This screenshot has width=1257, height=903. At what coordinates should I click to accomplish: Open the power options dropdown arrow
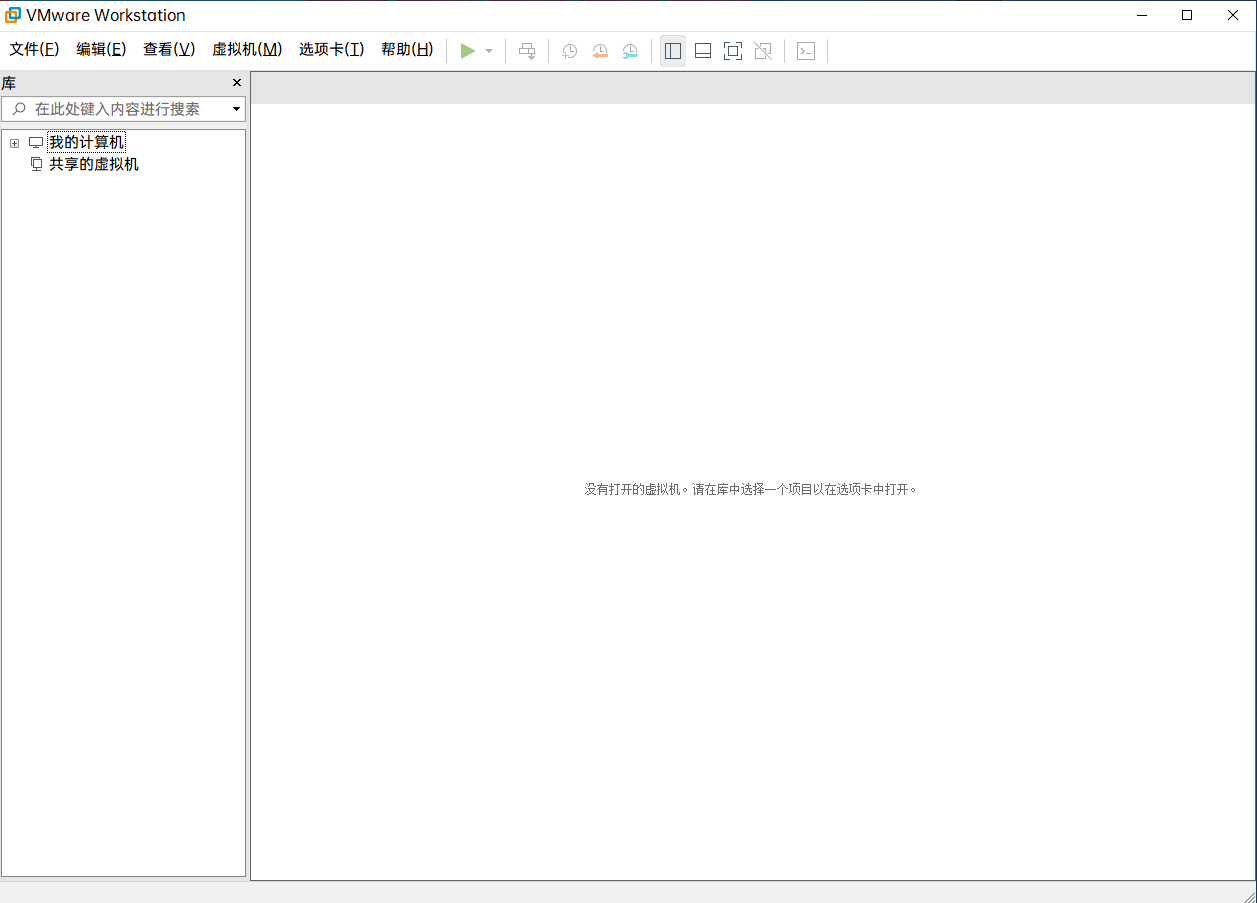tap(489, 51)
